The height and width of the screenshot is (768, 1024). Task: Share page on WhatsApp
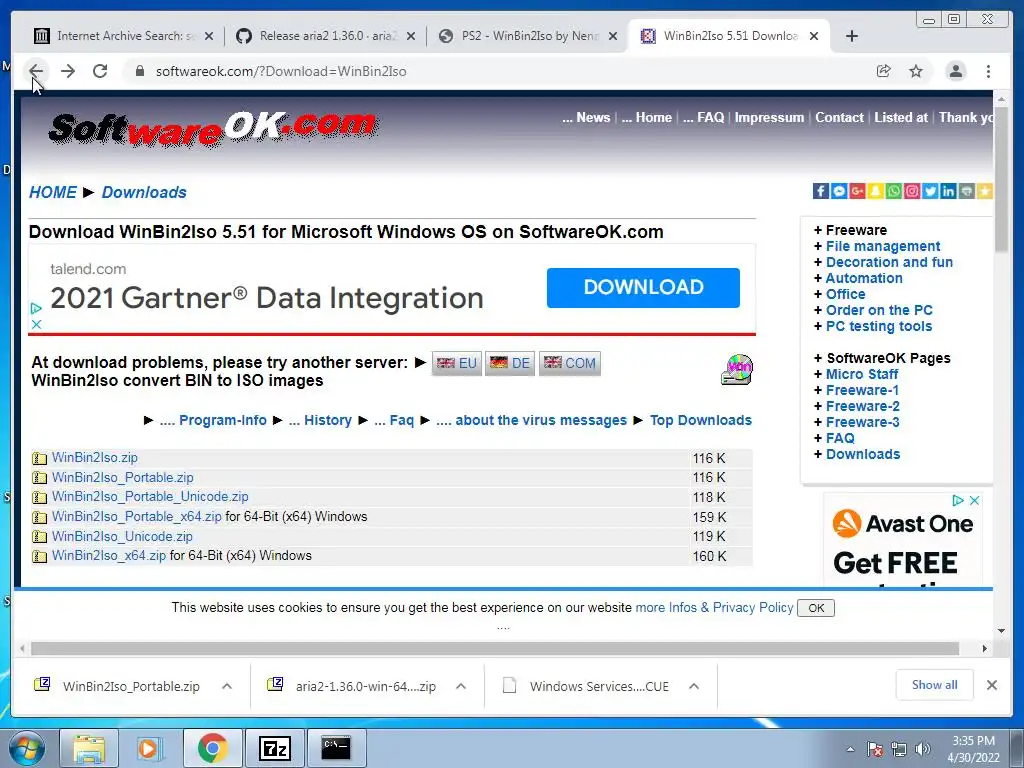894,191
